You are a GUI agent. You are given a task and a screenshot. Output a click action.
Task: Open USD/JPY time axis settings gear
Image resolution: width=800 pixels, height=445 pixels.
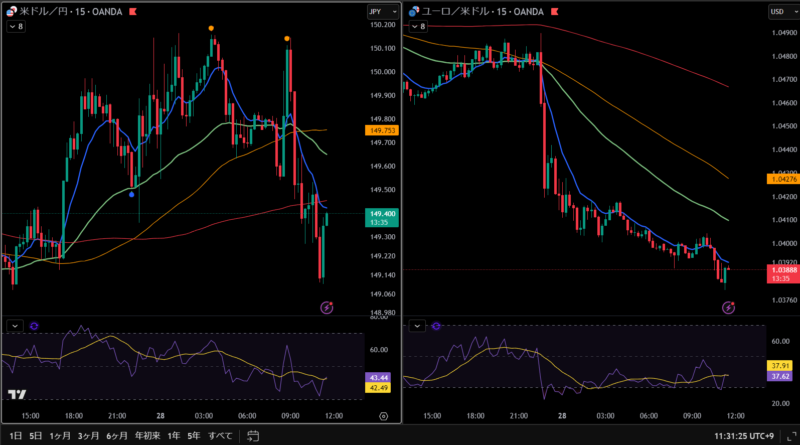(383, 414)
